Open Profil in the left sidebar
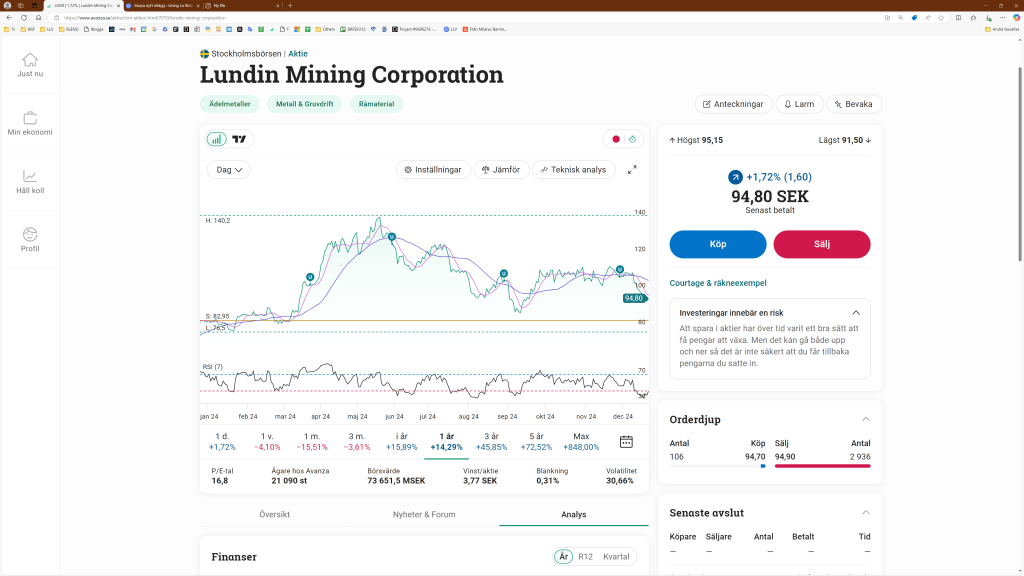The height and width of the screenshot is (576, 1024). pos(30,240)
